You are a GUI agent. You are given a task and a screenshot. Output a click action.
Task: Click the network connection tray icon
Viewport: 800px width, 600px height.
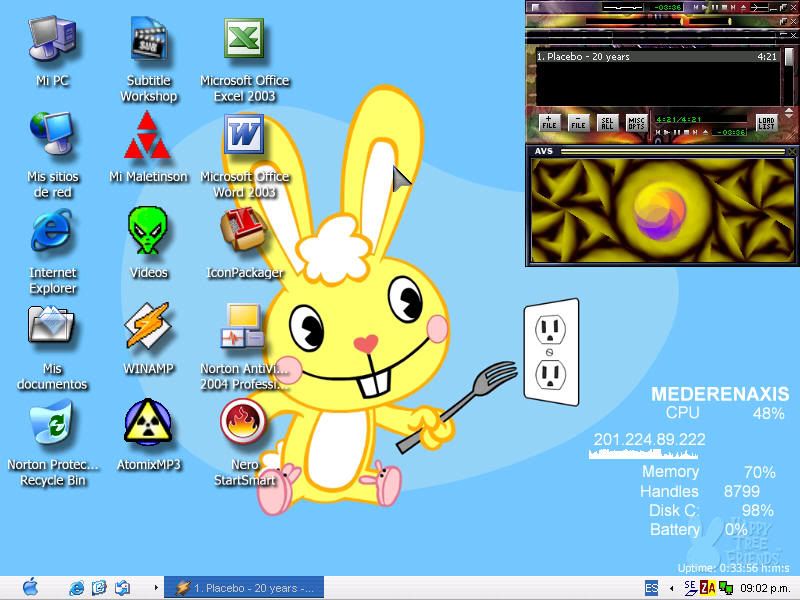pos(726,588)
